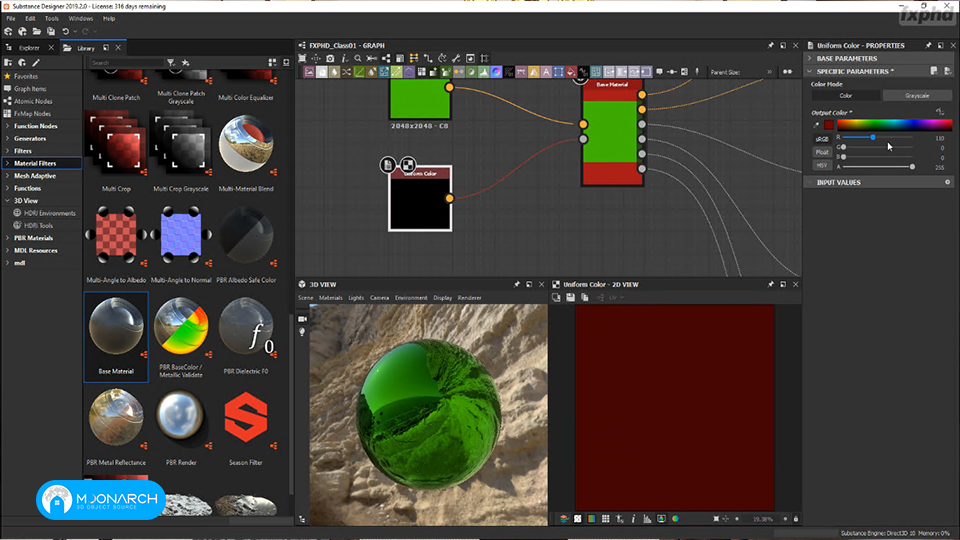Open the File menu
Image resolution: width=960 pixels, height=540 pixels.
coord(11,18)
